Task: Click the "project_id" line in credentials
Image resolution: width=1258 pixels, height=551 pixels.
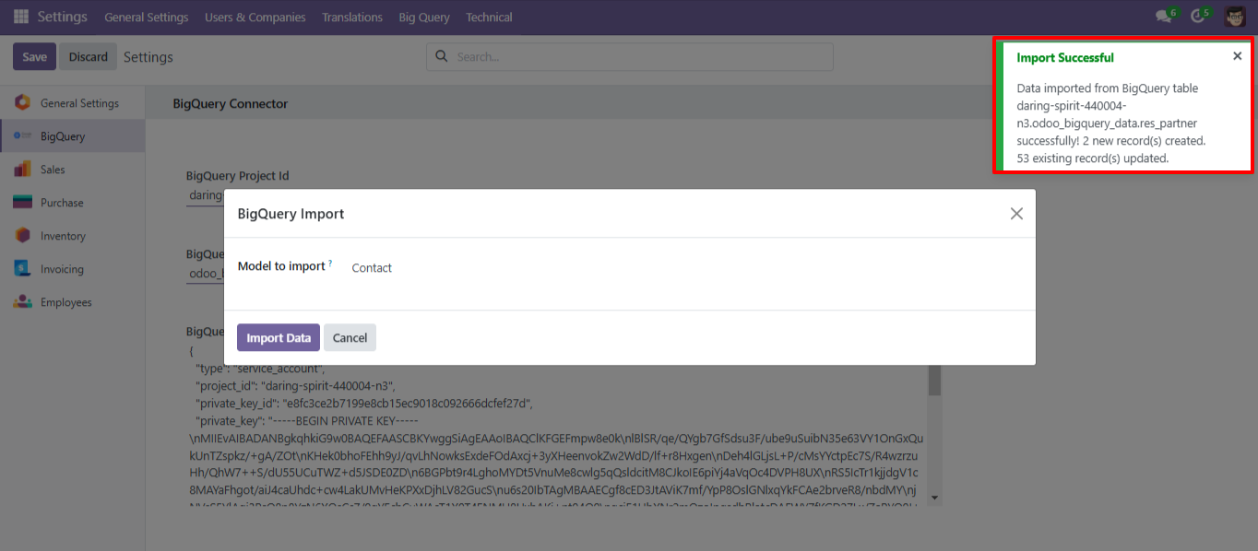Action: [x=295, y=386]
